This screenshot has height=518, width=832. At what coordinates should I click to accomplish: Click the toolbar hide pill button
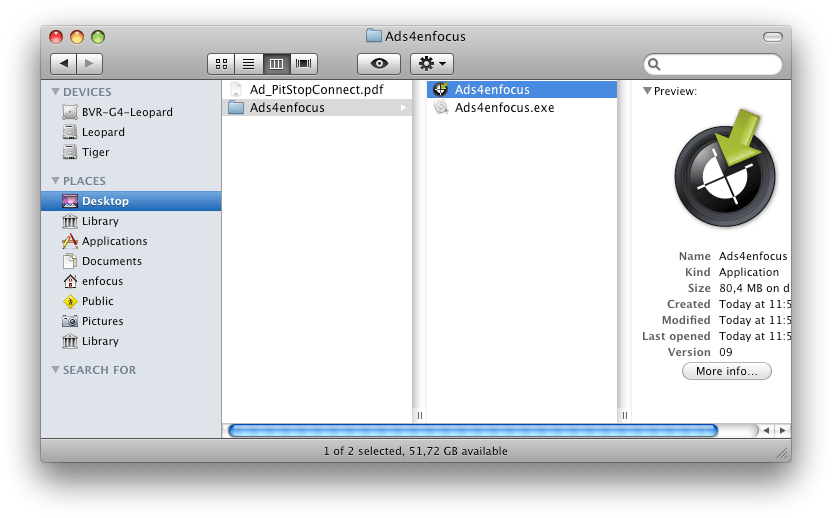coord(773,37)
